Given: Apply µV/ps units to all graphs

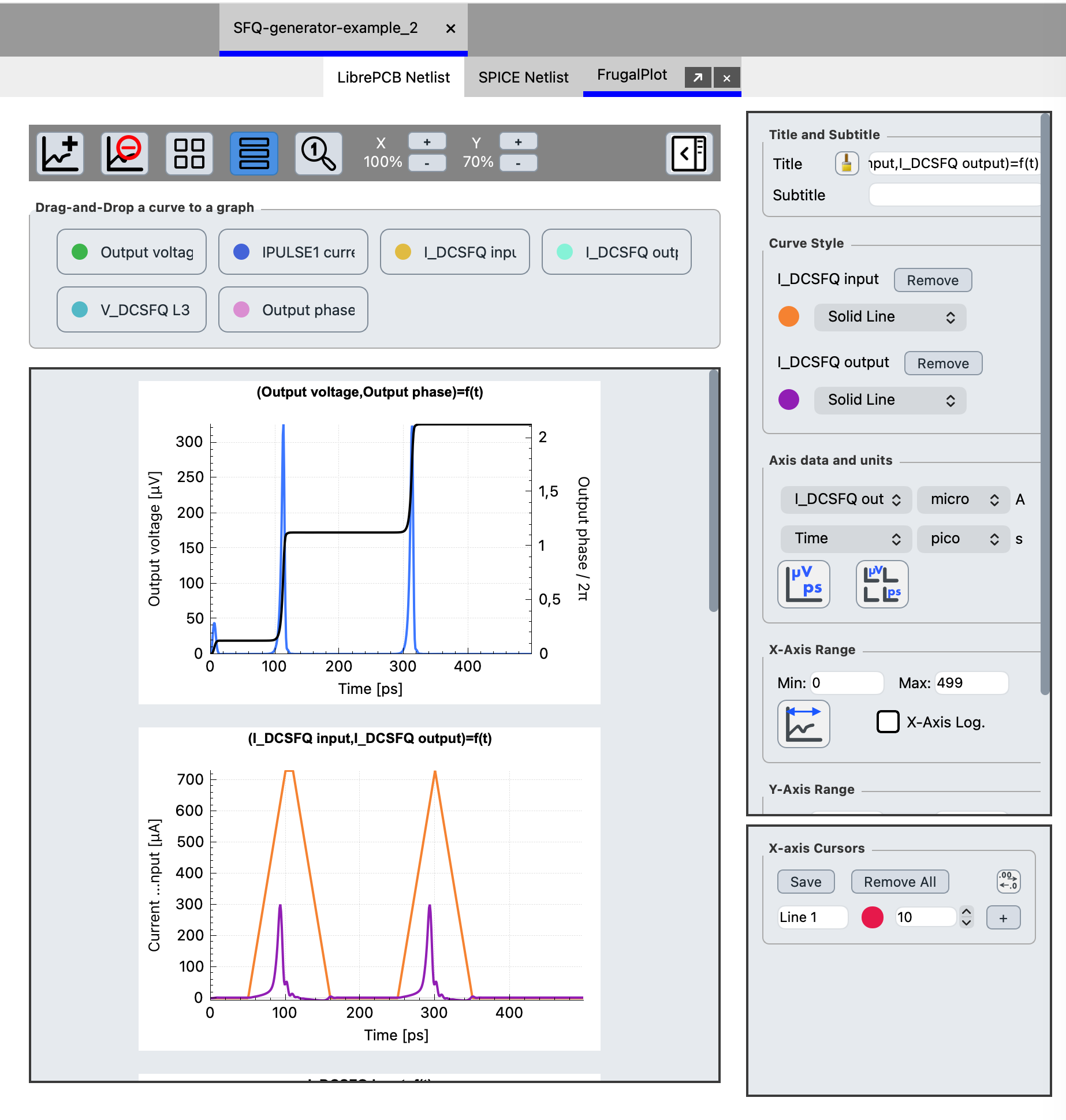Looking at the screenshot, I should pyautogui.click(x=882, y=584).
